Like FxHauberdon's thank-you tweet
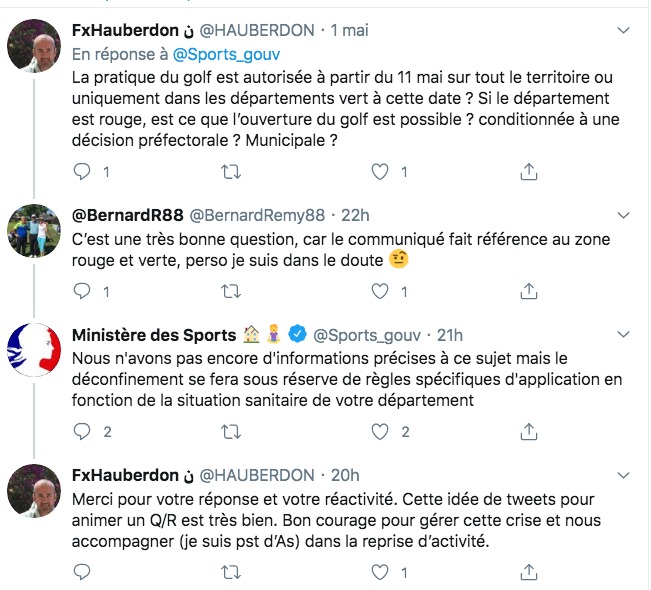The image size is (651, 590). [x=379, y=572]
